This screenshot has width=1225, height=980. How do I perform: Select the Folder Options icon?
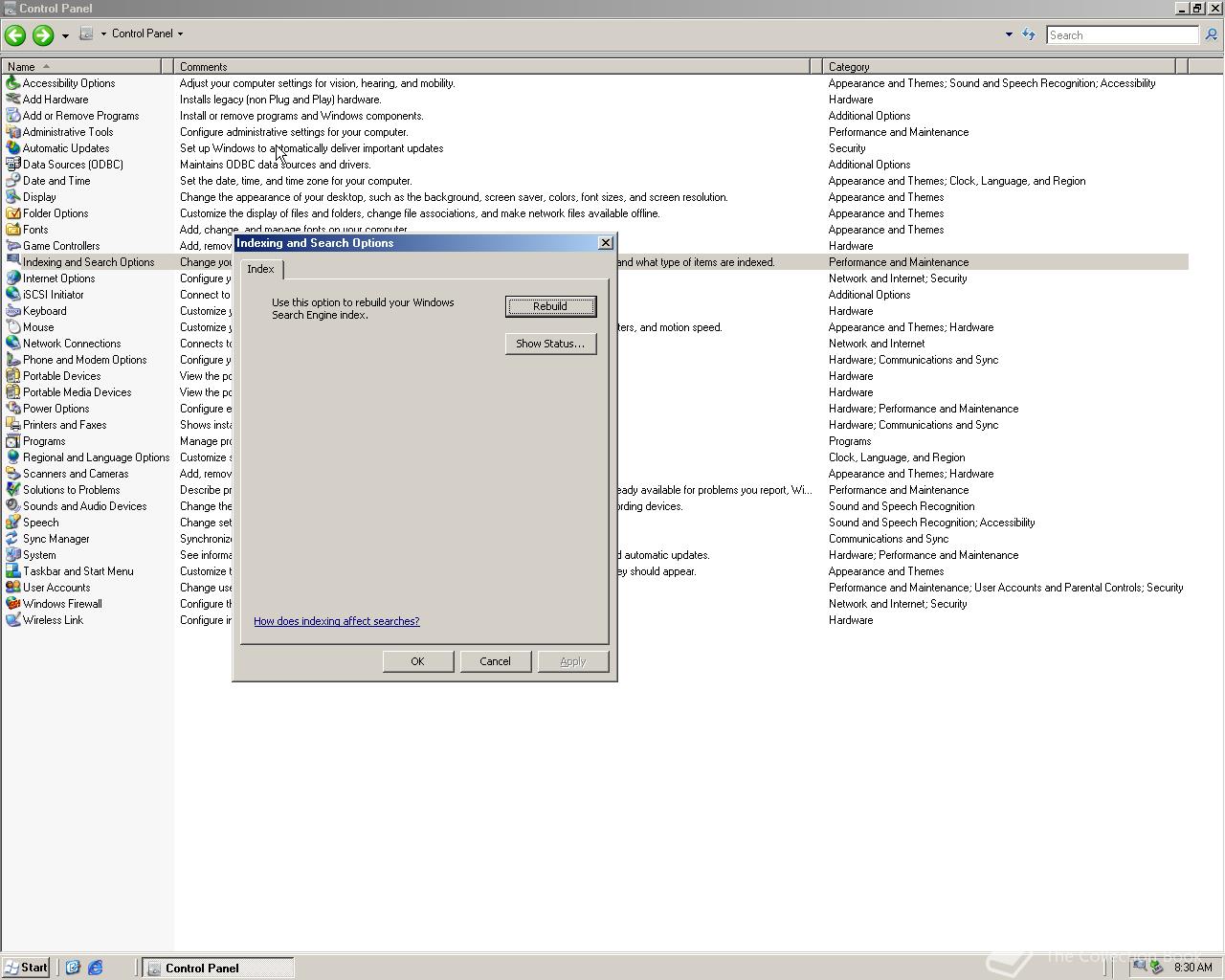[13, 213]
